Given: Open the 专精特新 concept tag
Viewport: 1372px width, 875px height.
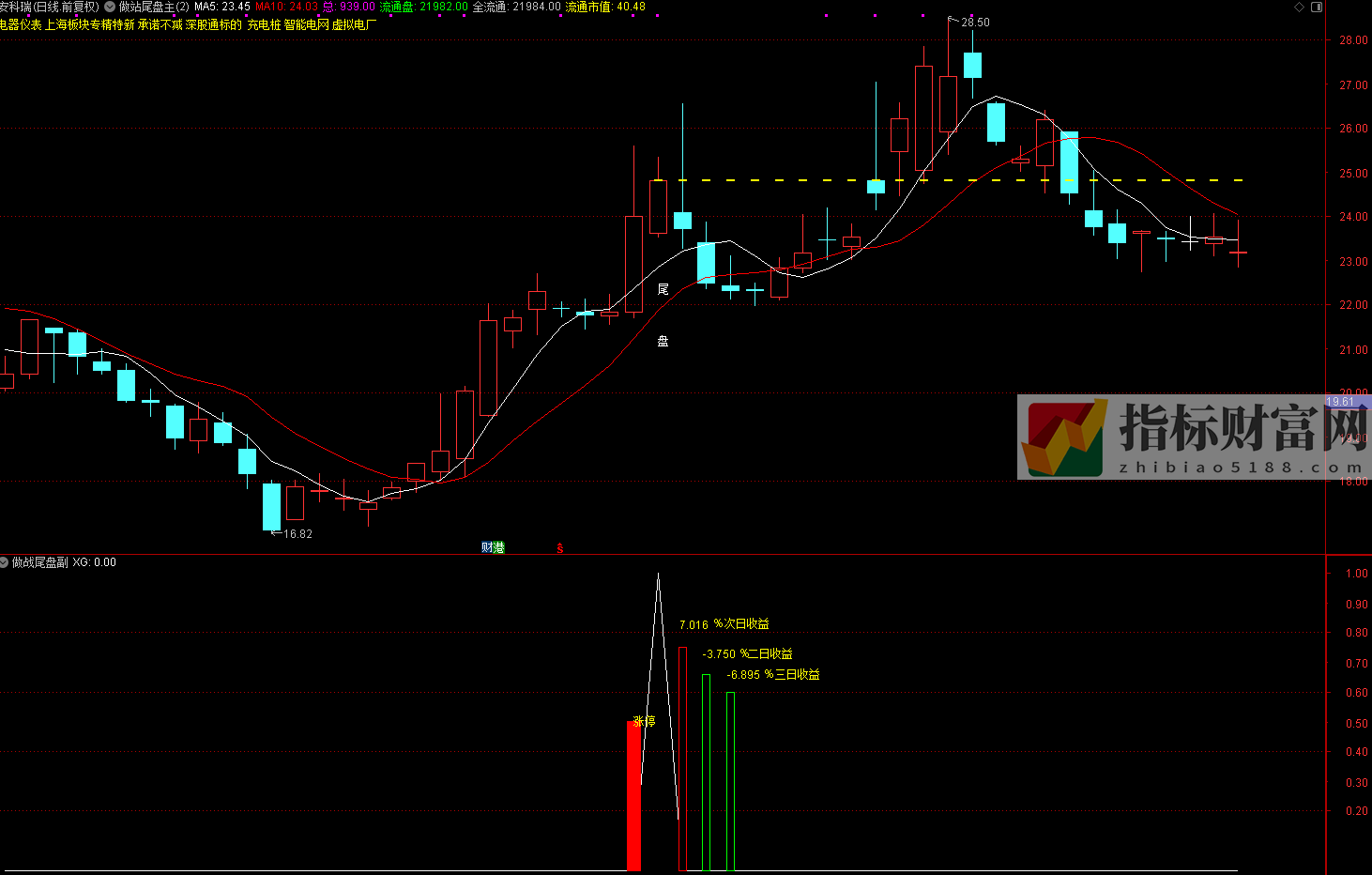Looking at the screenshot, I should tap(113, 24).
